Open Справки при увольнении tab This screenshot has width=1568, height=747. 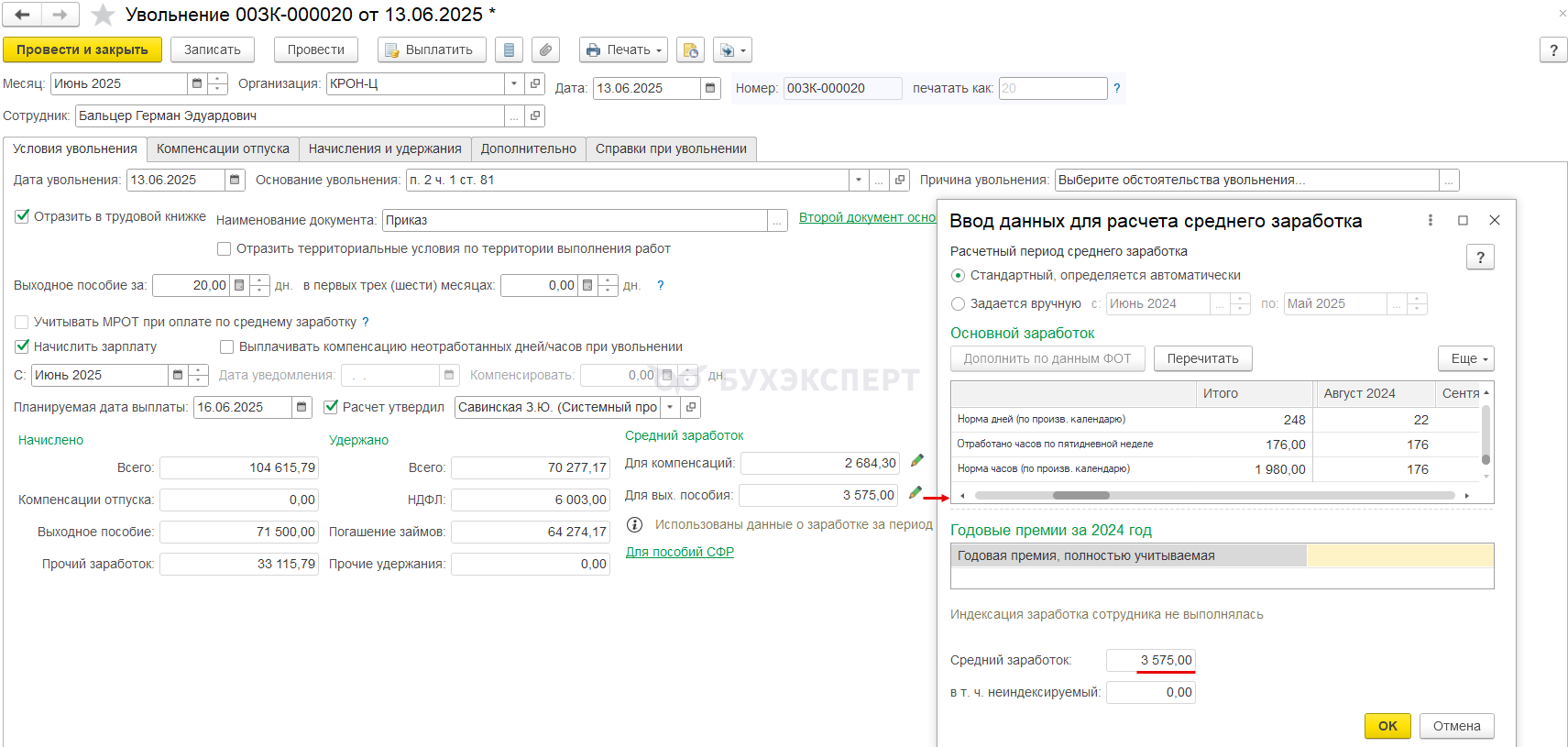[671, 148]
